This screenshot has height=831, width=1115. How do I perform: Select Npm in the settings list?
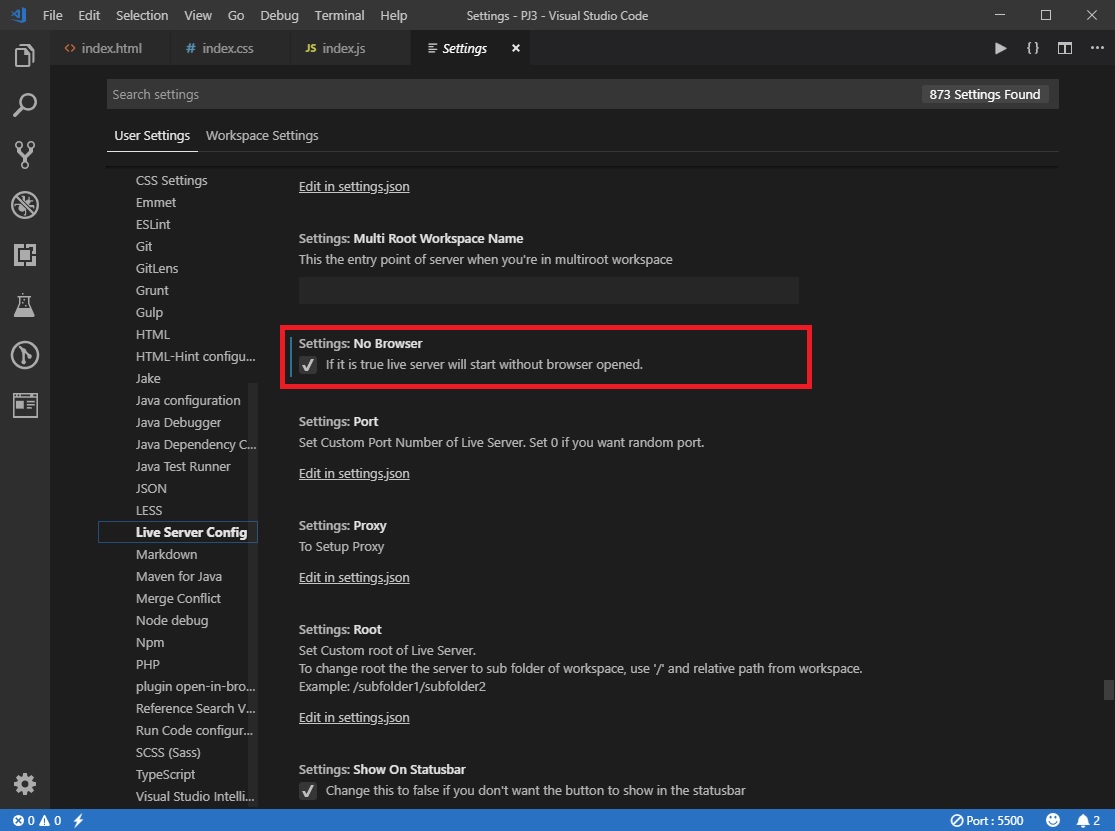(149, 643)
